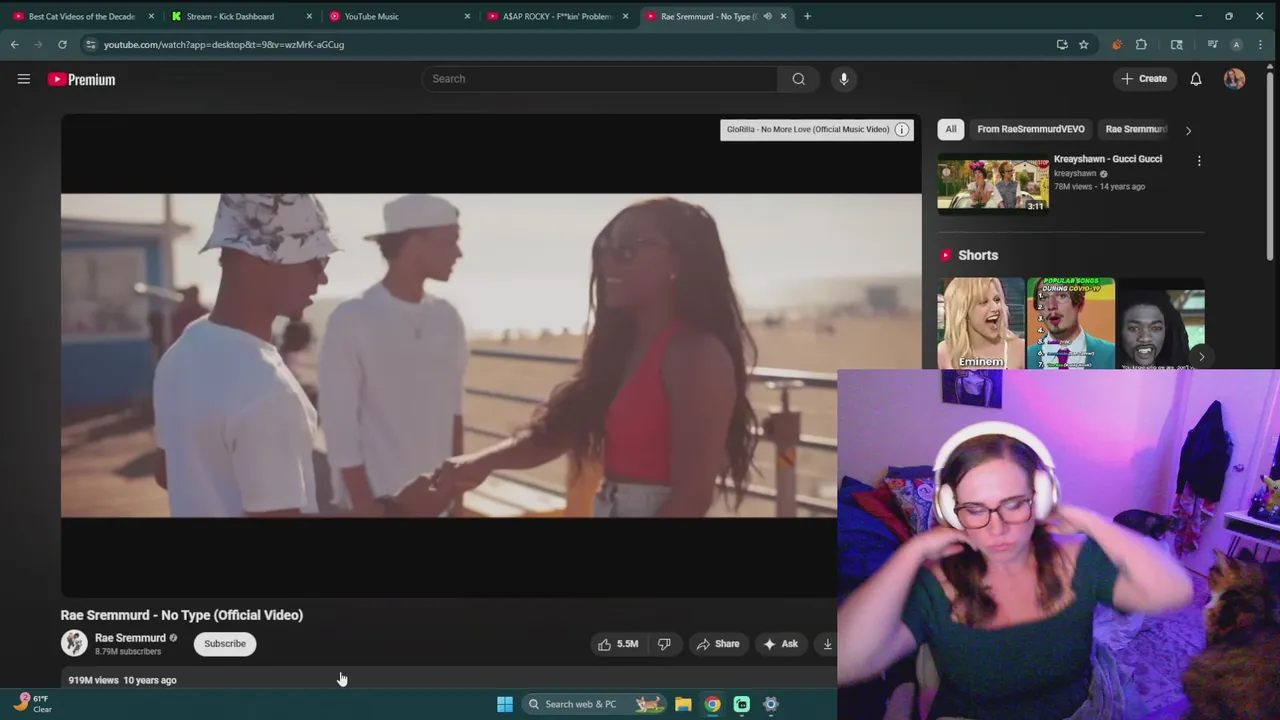Click the address bar URL
Viewport: 1280px width, 720px height.
224,44
